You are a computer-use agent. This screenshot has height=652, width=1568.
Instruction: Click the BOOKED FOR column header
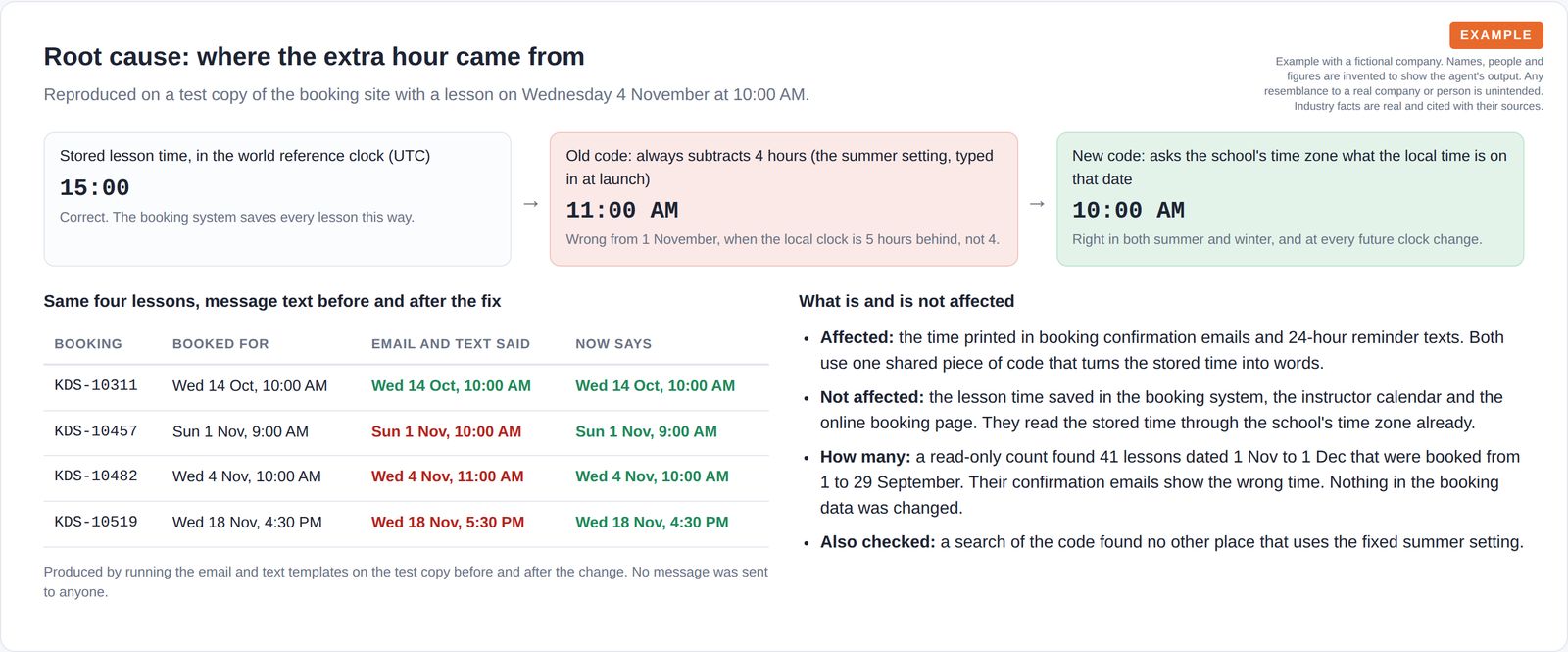pyautogui.click(x=220, y=344)
